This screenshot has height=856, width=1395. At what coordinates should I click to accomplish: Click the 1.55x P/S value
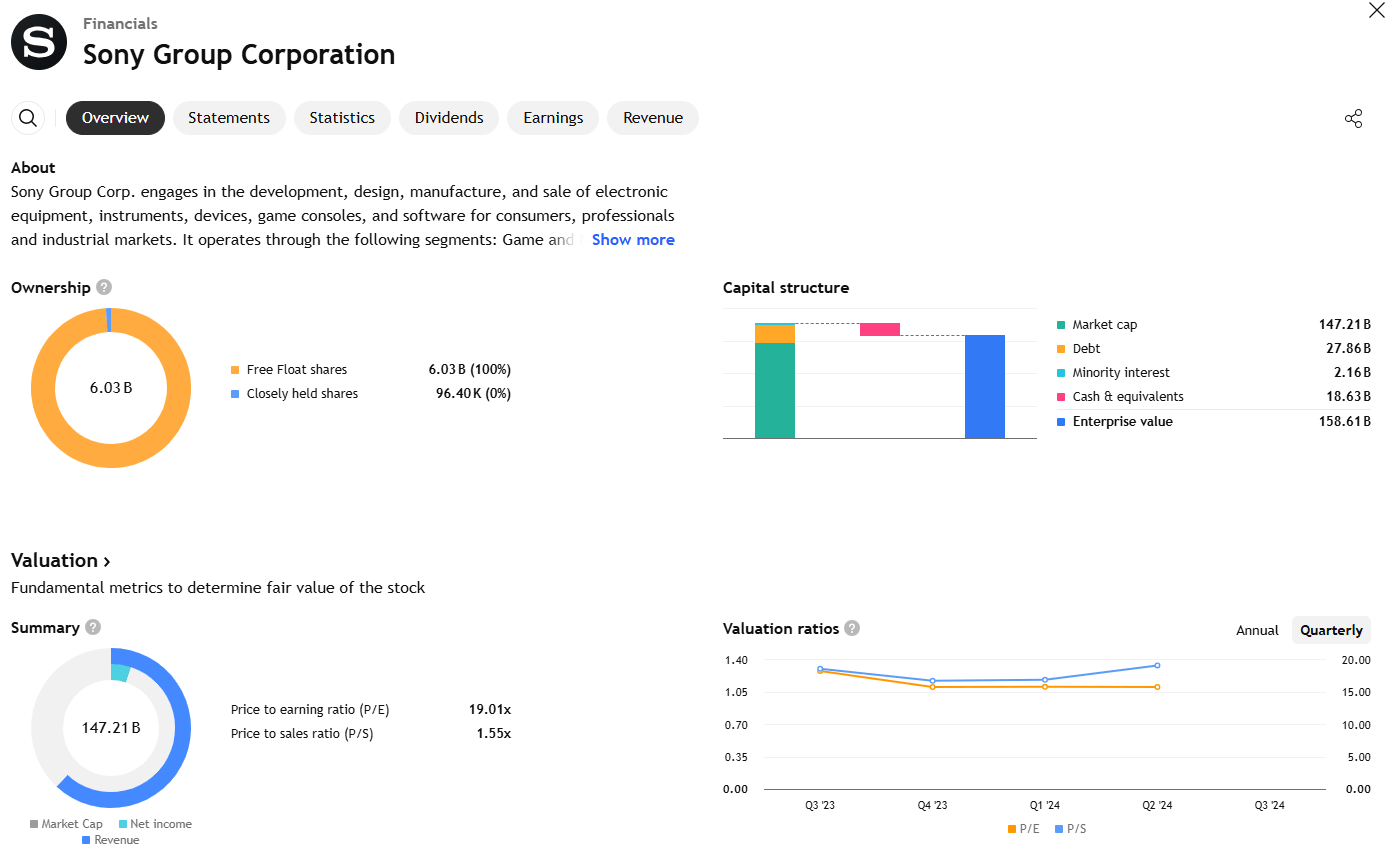(494, 734)
